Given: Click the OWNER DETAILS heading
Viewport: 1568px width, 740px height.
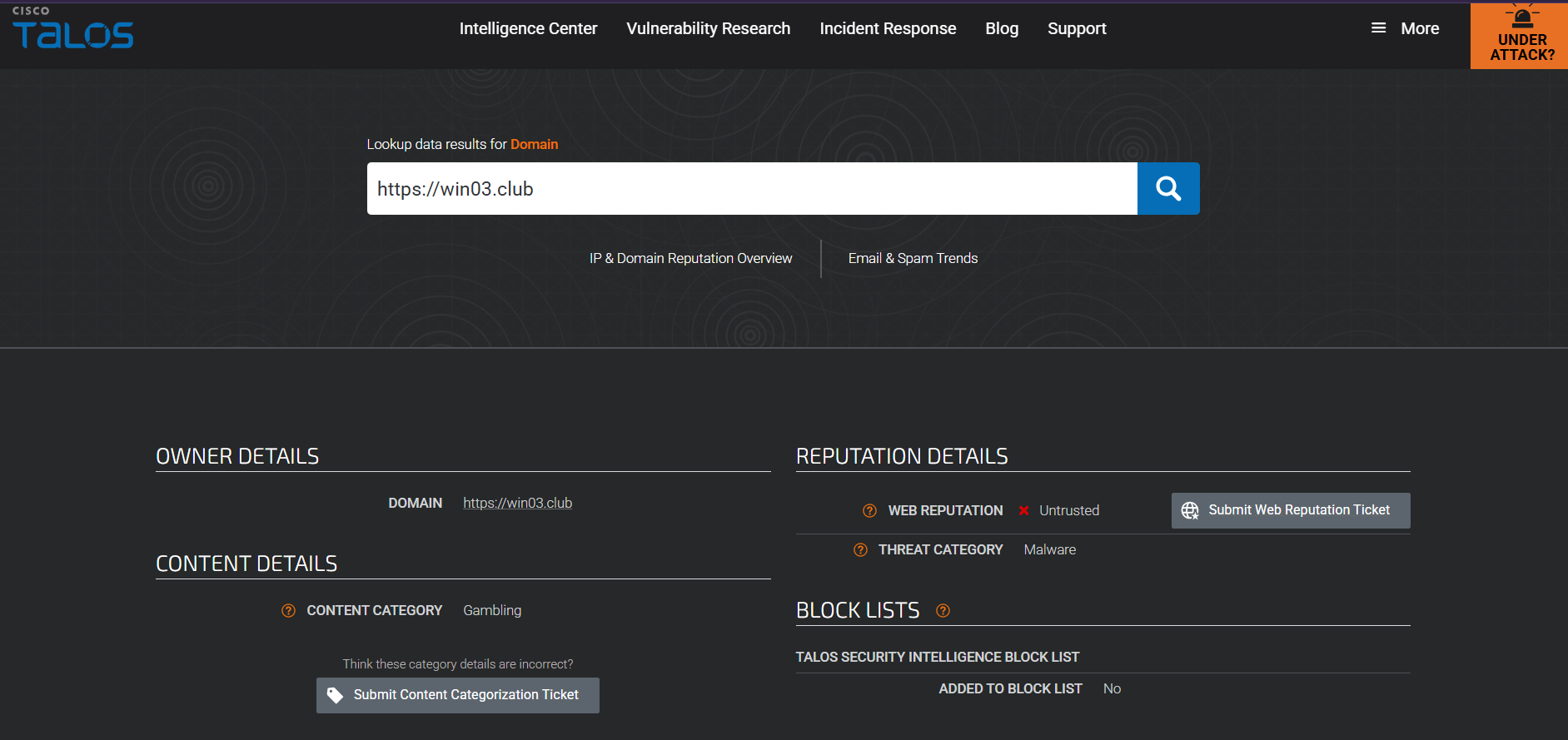Looking at the screenshot, I should (x=237, y=456).
